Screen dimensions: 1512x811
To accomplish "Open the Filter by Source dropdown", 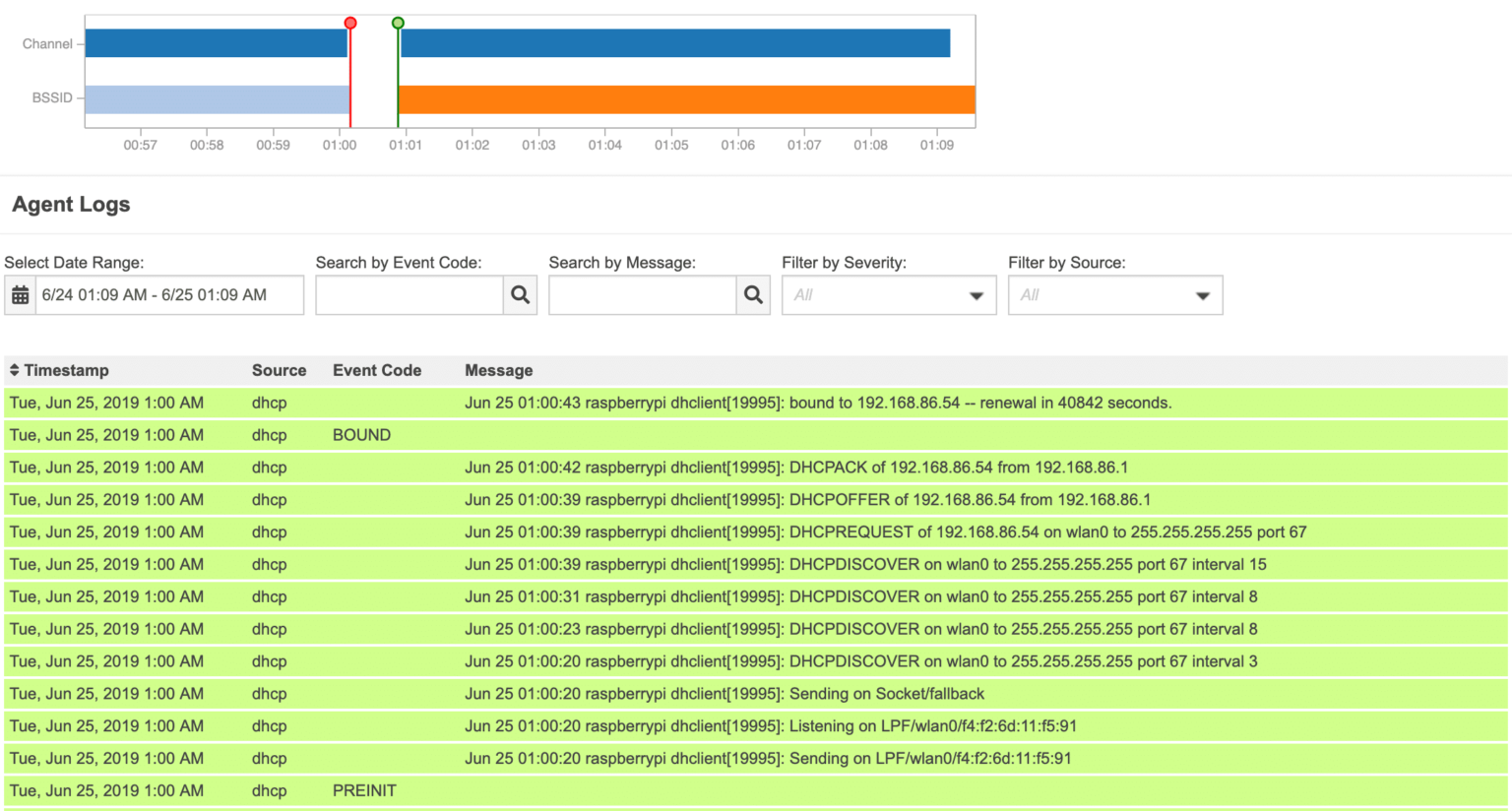I will point(1114,295).
